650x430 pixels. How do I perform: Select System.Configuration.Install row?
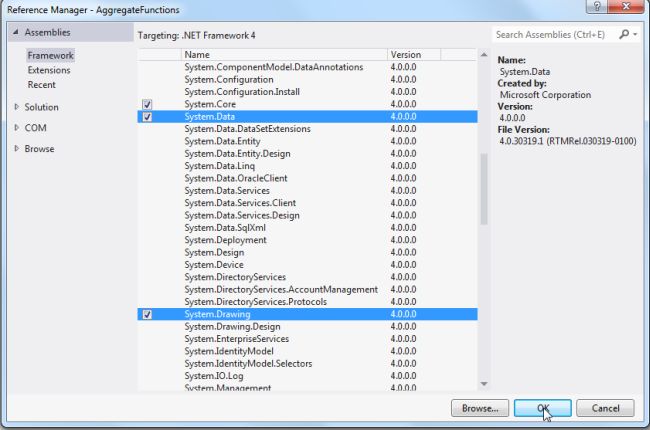point(307,92)
